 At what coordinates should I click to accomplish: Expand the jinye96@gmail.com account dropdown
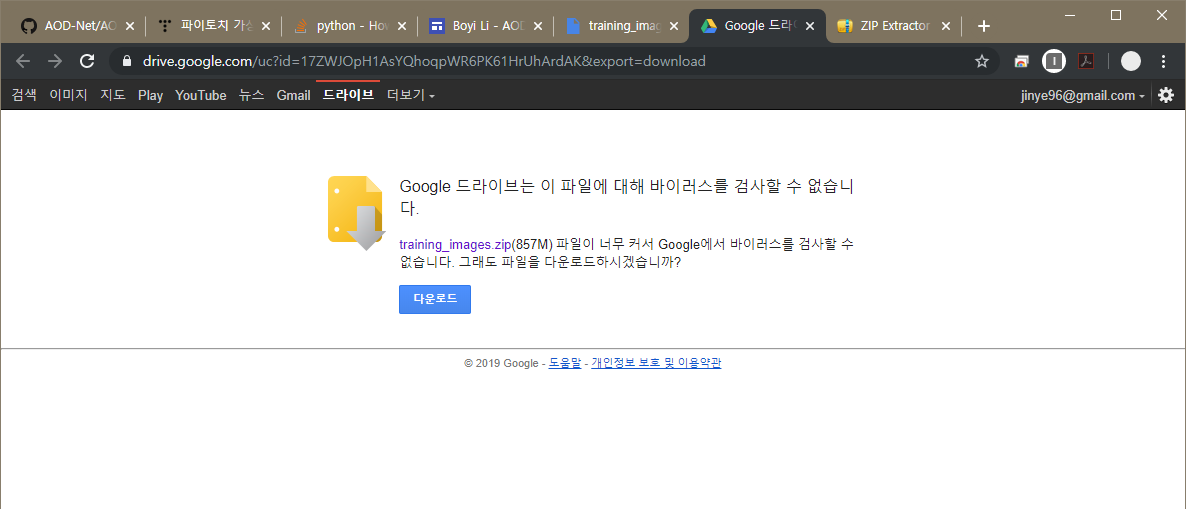[x=1082, y=95]
